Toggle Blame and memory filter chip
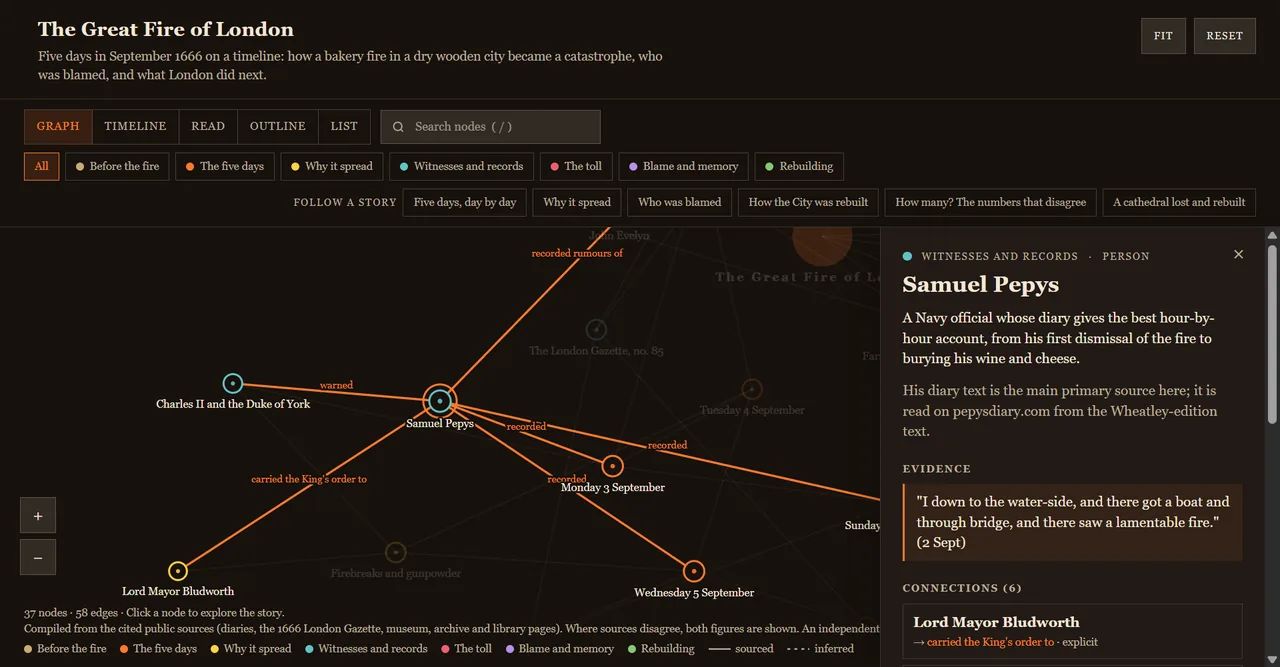The height and width of the screenshot is (667, 1280). [x=683, y=166]
